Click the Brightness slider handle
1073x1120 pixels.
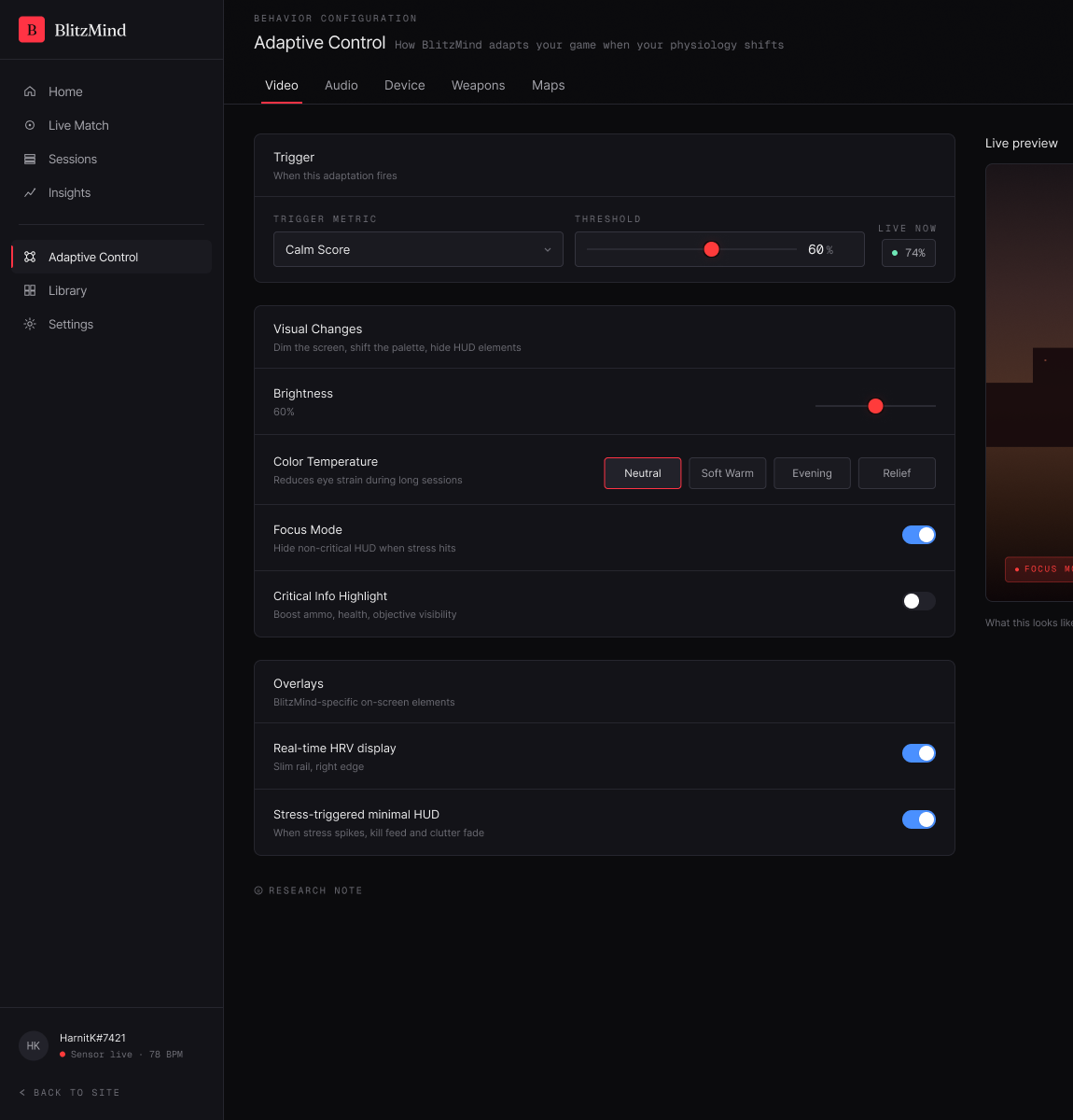point(875,406)
